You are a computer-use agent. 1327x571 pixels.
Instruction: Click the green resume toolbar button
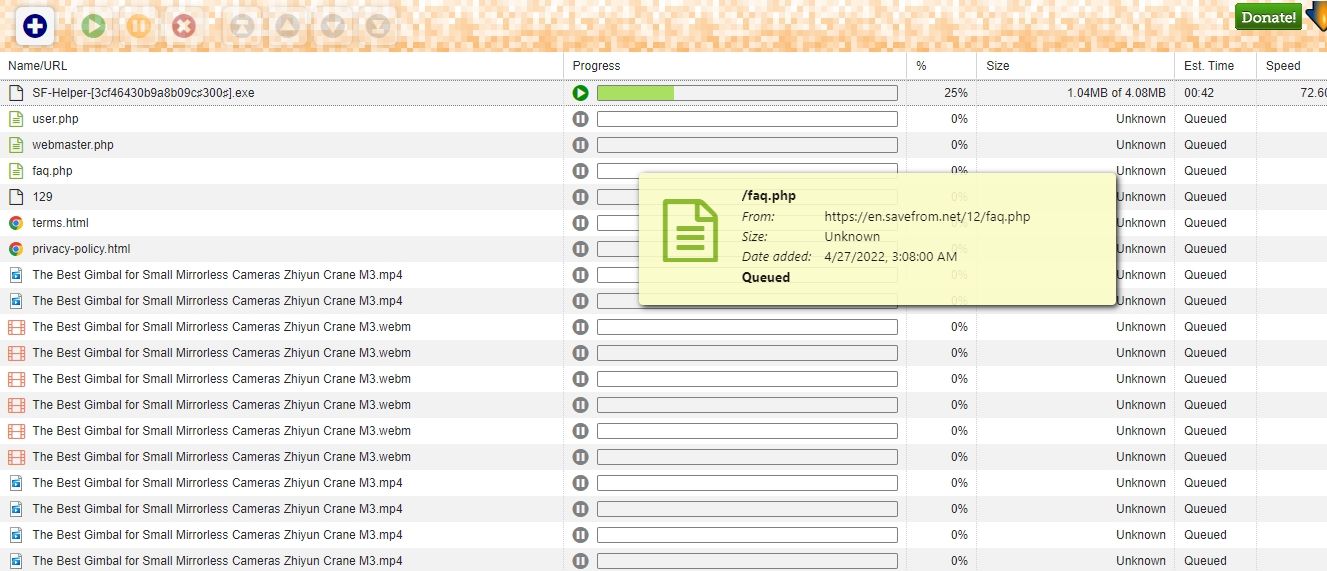pyautogui.click(x=94, y=26)
